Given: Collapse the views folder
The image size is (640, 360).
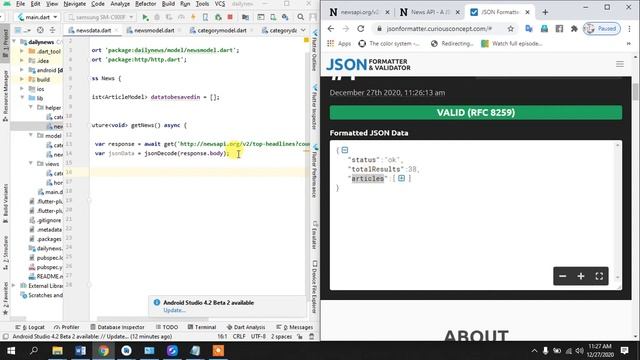Looking at the screenshot, I should [31, 164].
